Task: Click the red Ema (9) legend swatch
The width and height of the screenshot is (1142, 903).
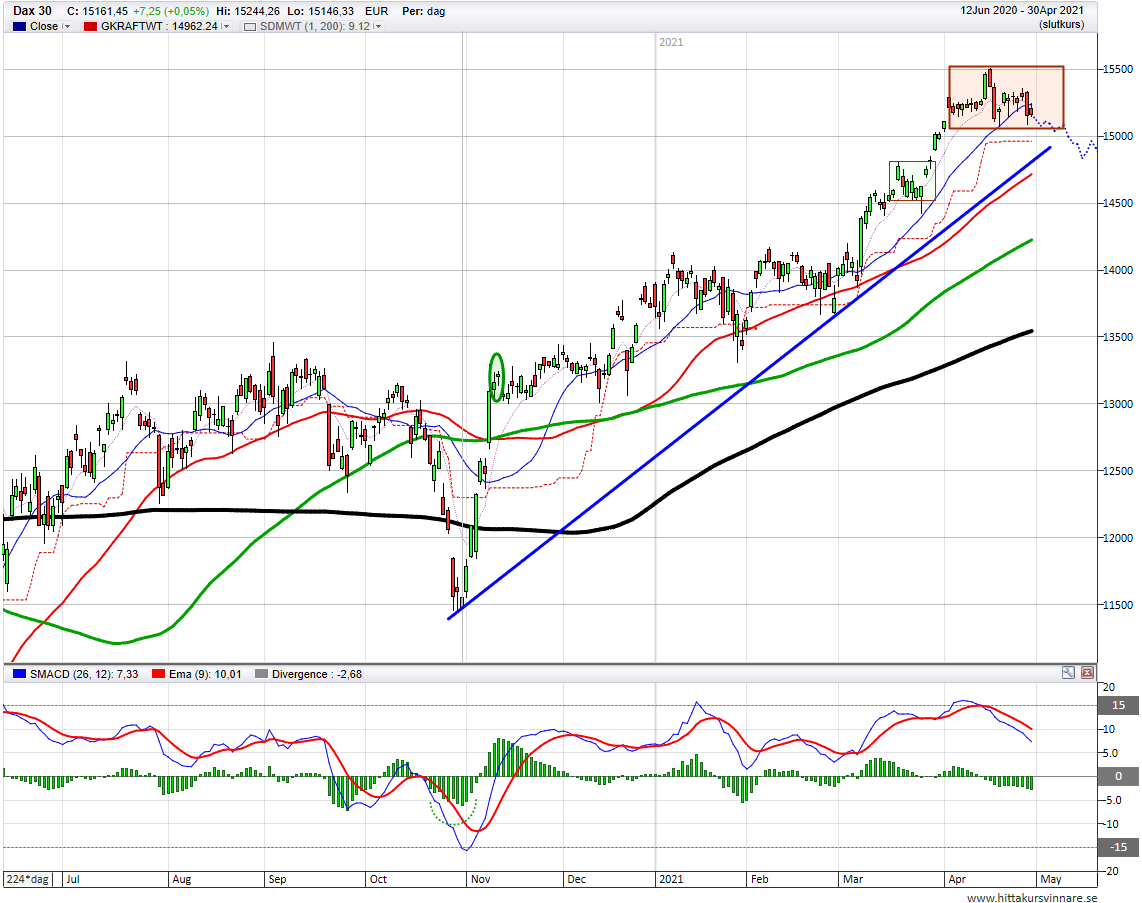Action: 158,674
